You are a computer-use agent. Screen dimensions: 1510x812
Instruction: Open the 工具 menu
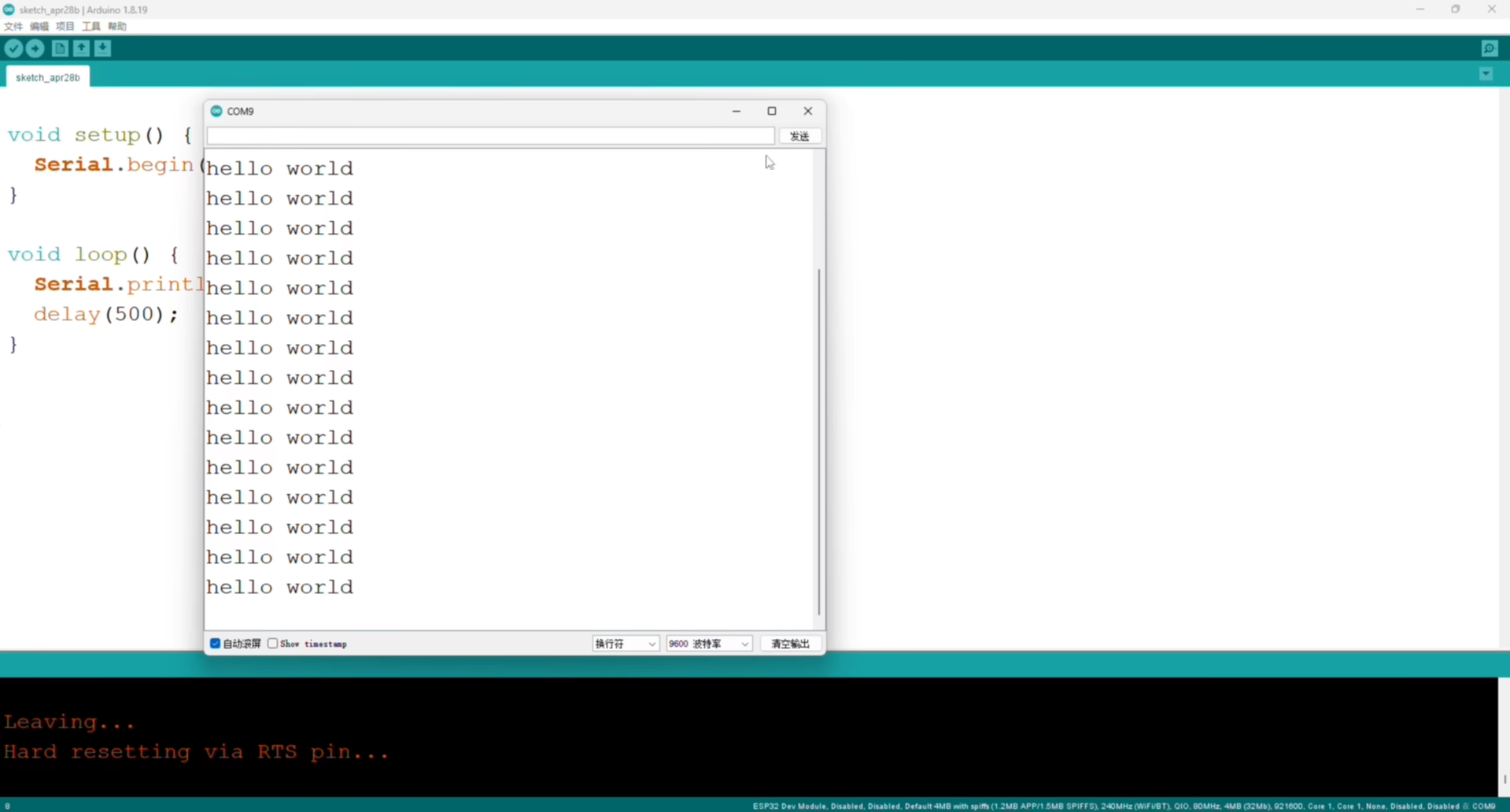[91, 26]
